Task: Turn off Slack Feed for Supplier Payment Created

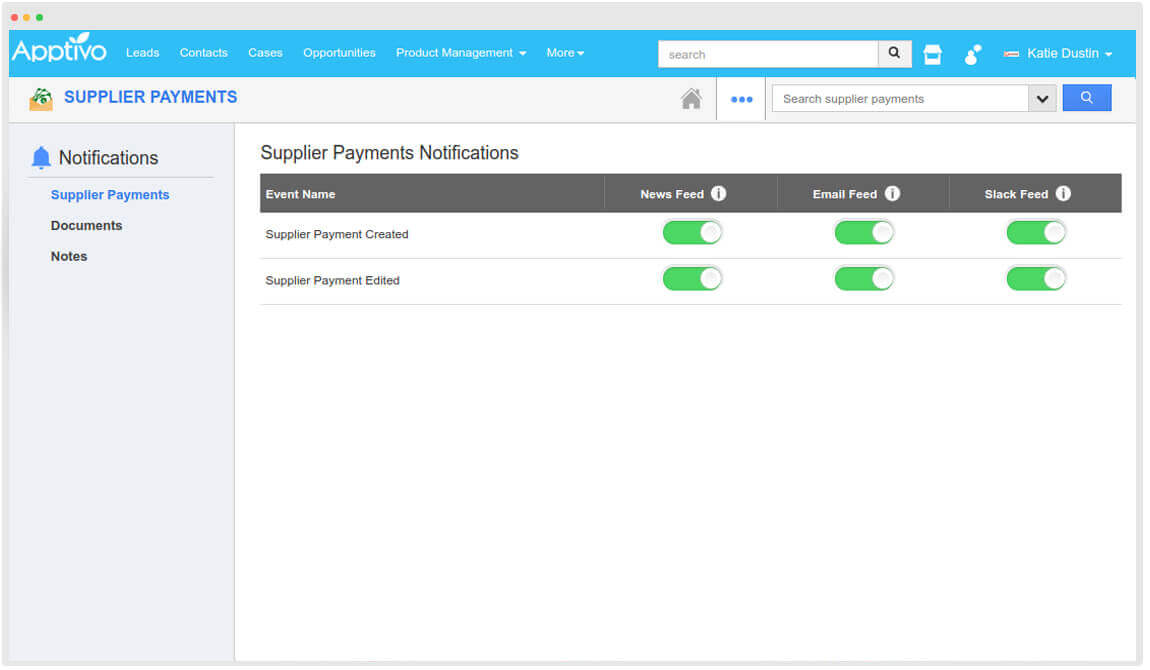Action: 1036,233
